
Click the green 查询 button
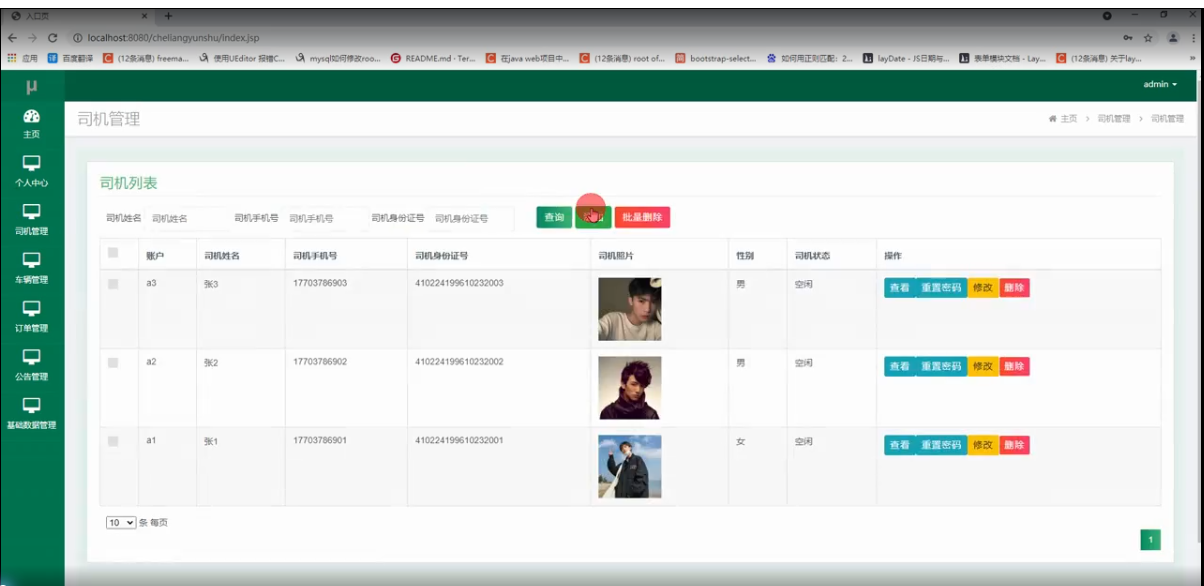(554, 217)
